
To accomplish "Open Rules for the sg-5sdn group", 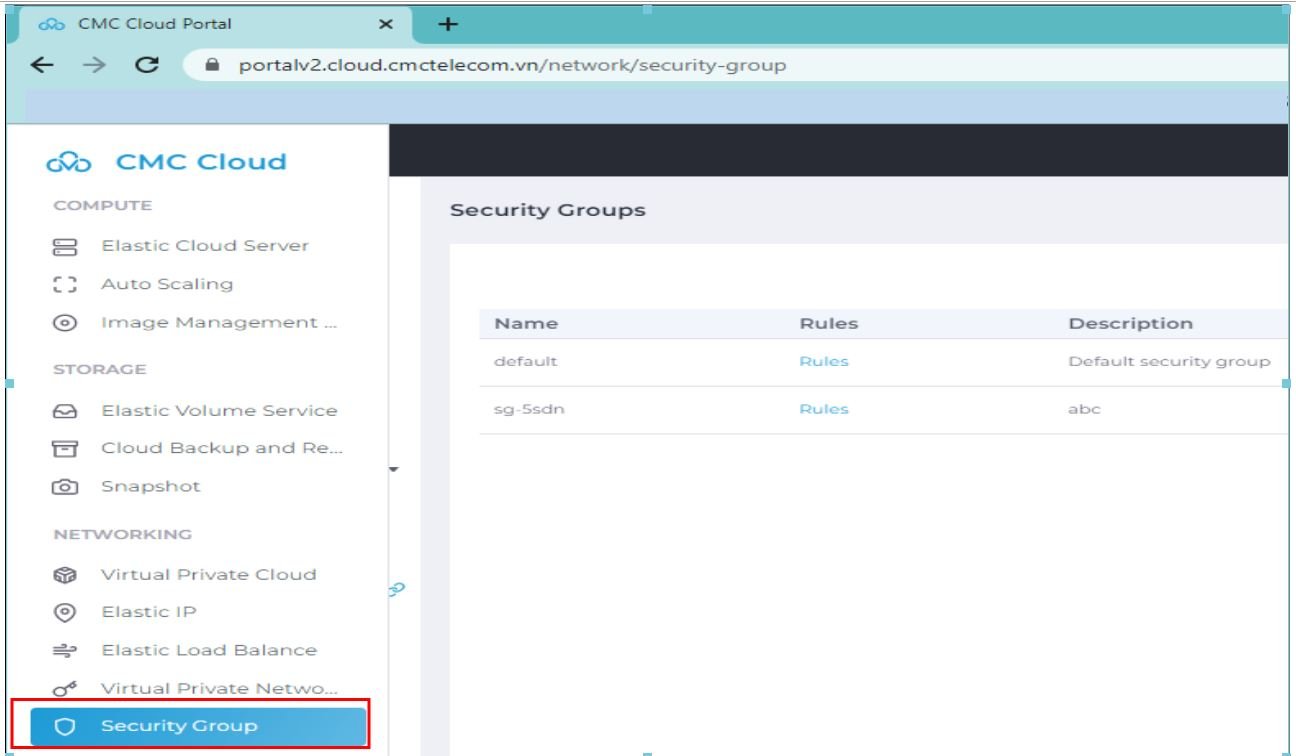I will tap(823, 409).
